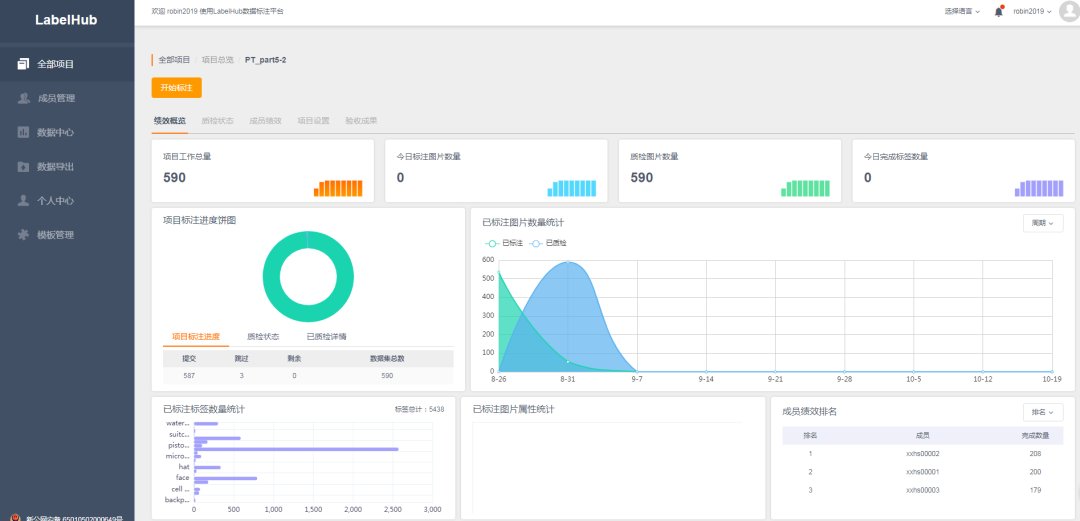
Task: Click the 跳过 value 3 cell
Action: [x=242, y=376]
